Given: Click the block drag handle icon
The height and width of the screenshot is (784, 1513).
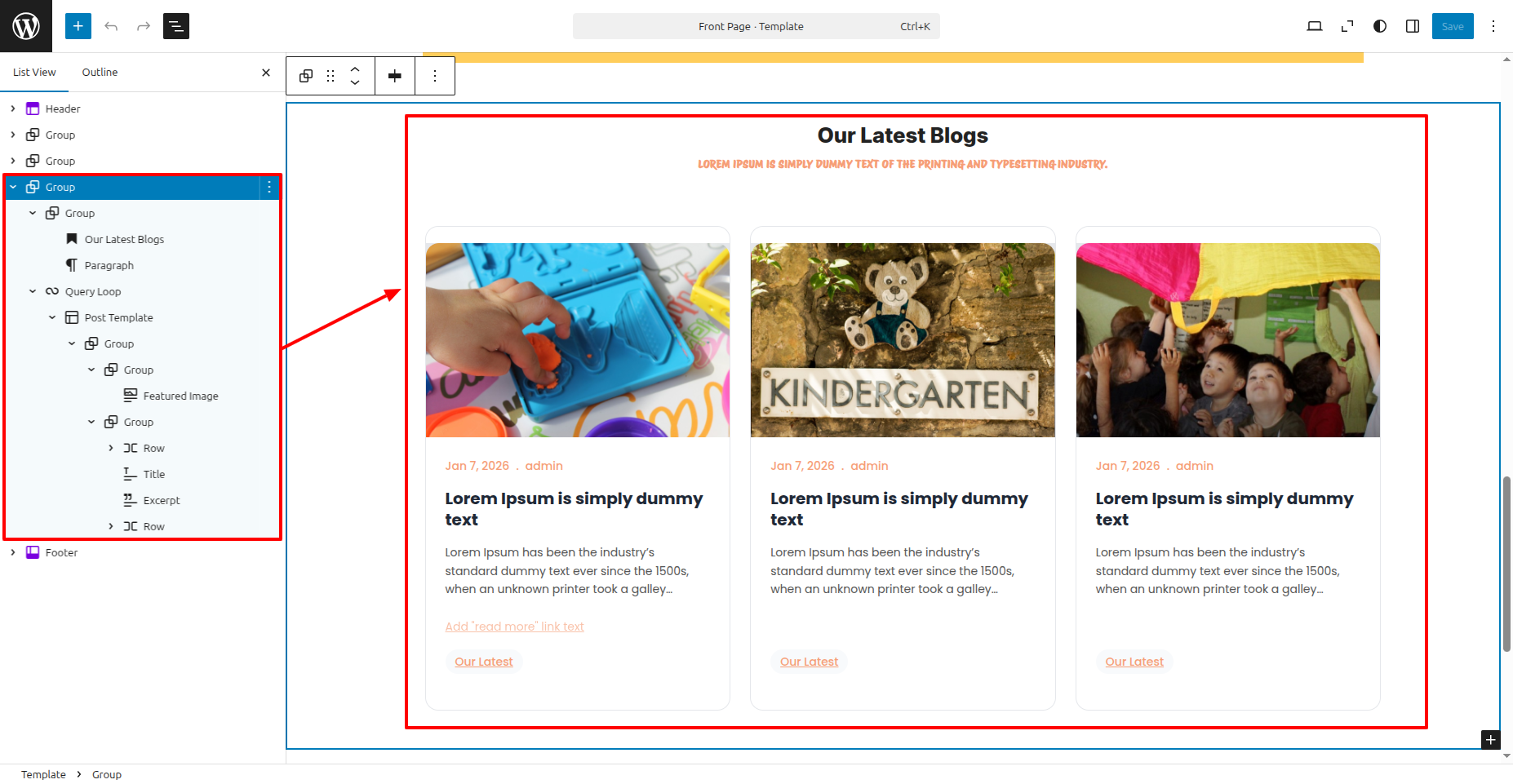Looking at the screenshot, I should [x=331, y=76].
